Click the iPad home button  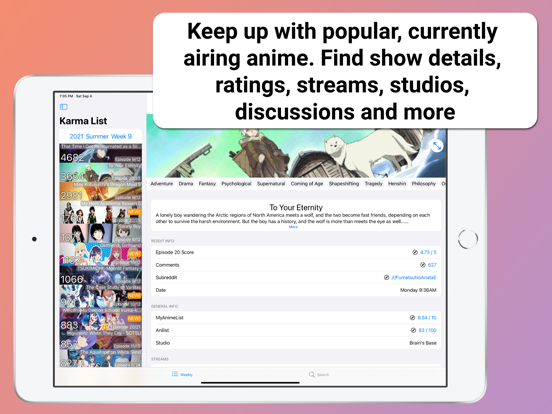(x=468, y=239)
